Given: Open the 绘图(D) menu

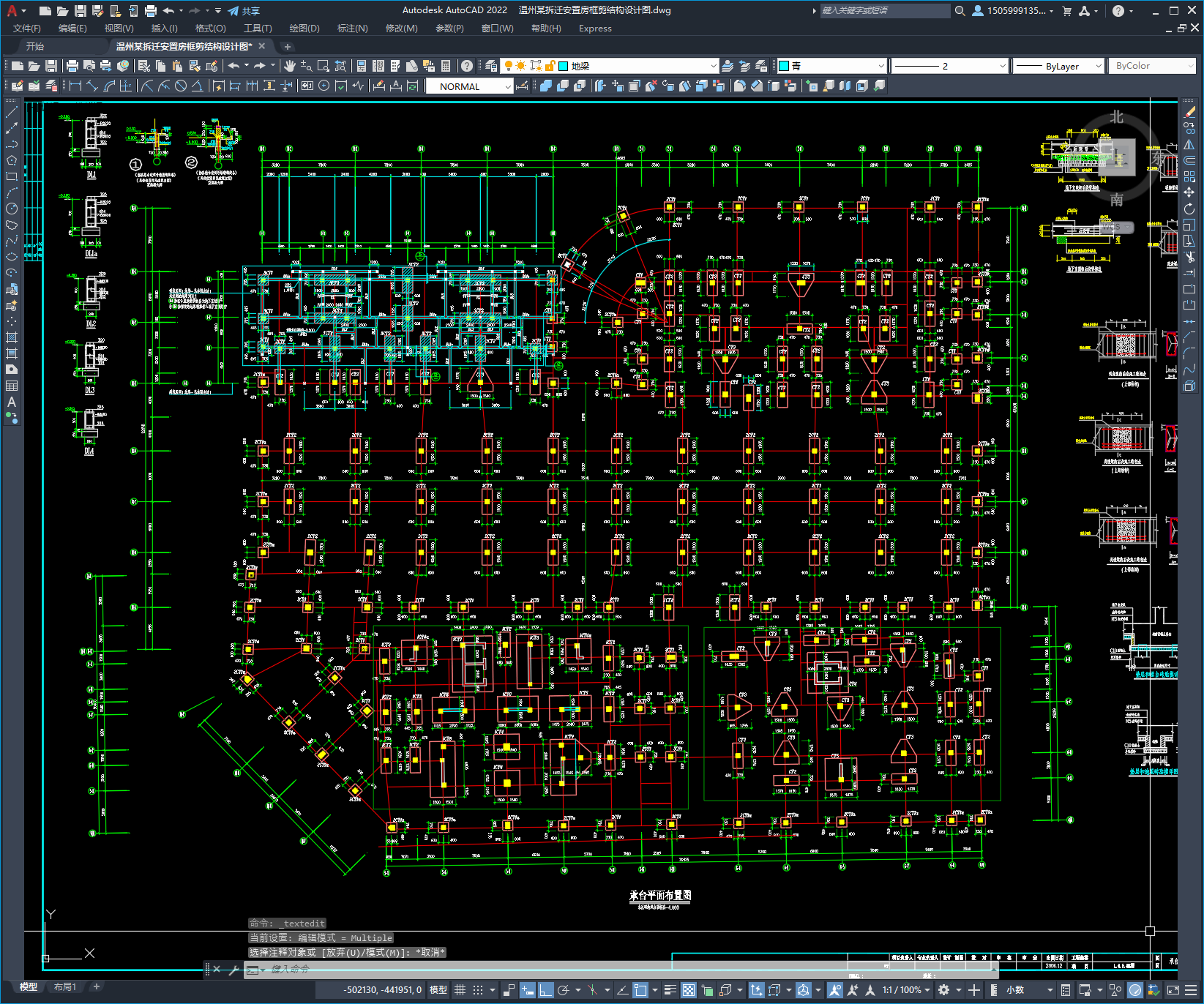Looking at the screenshot, I should [x=304, y=29].
